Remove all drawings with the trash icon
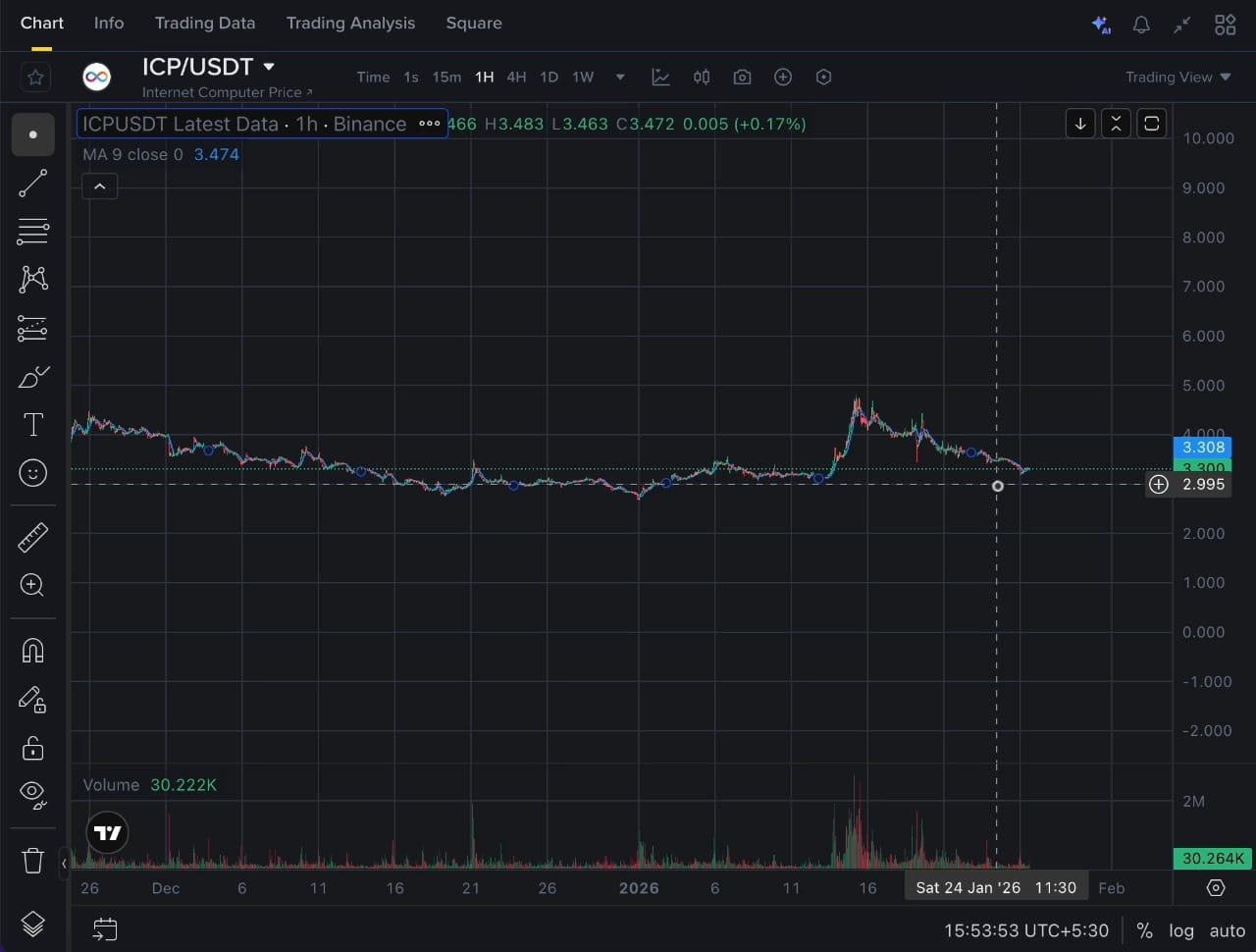1256x952 pixels. coord(32,860)
